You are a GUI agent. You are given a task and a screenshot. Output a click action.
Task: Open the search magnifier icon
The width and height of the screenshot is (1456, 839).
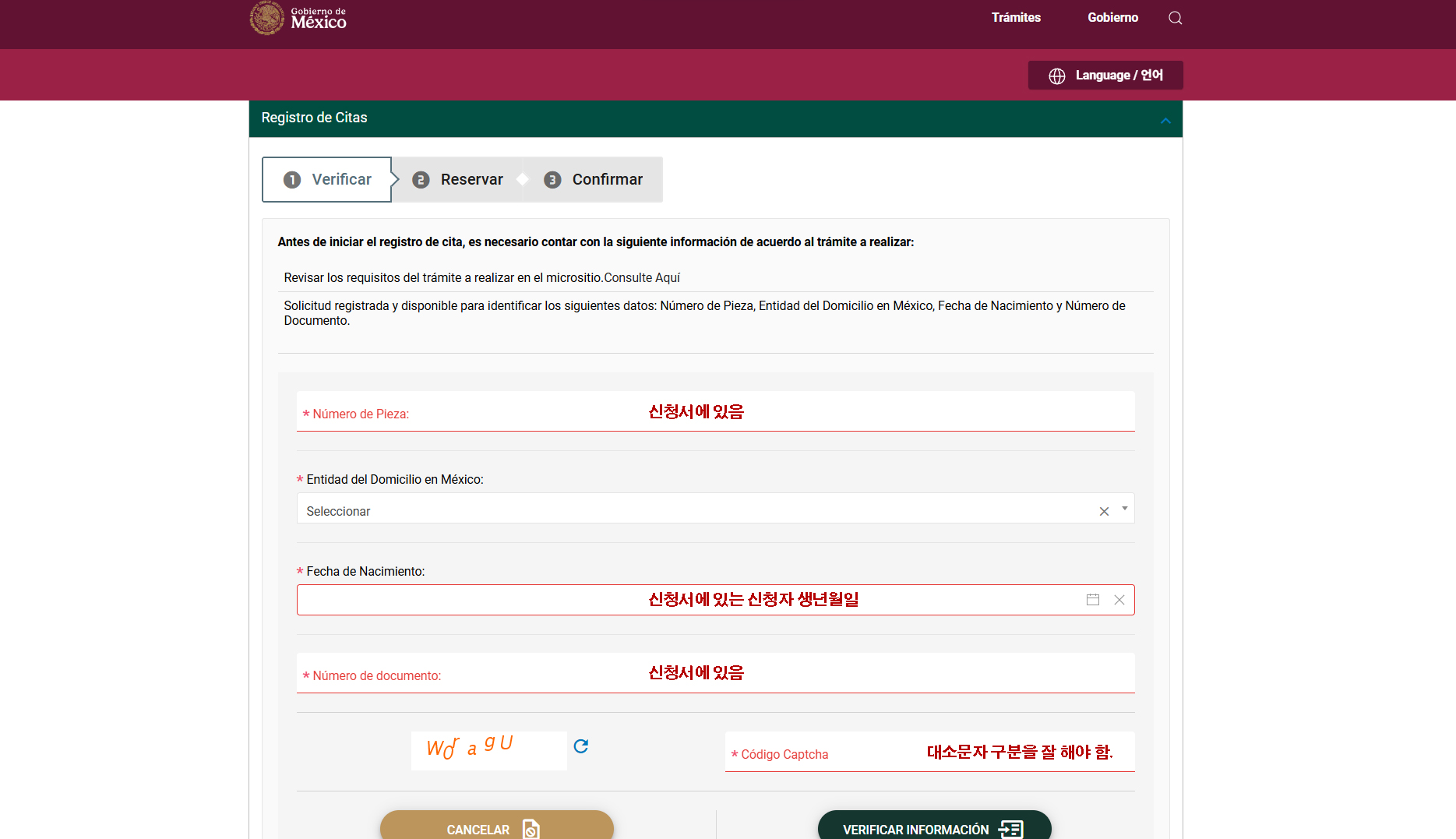click(1175, 18)
